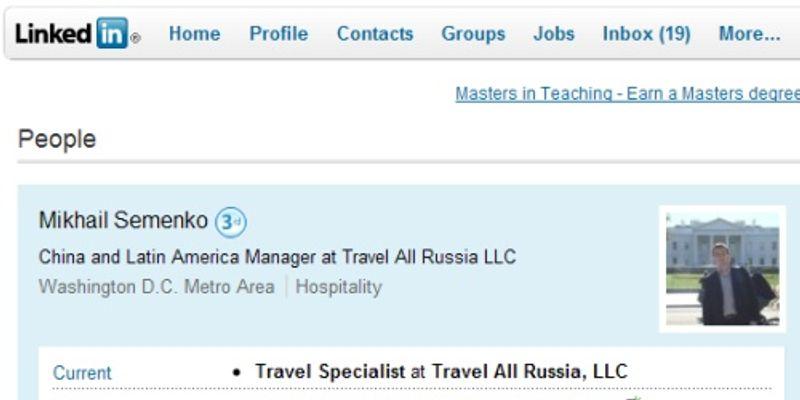Click the Travel All Russia, LLC company name

click(x=529, y=371)
